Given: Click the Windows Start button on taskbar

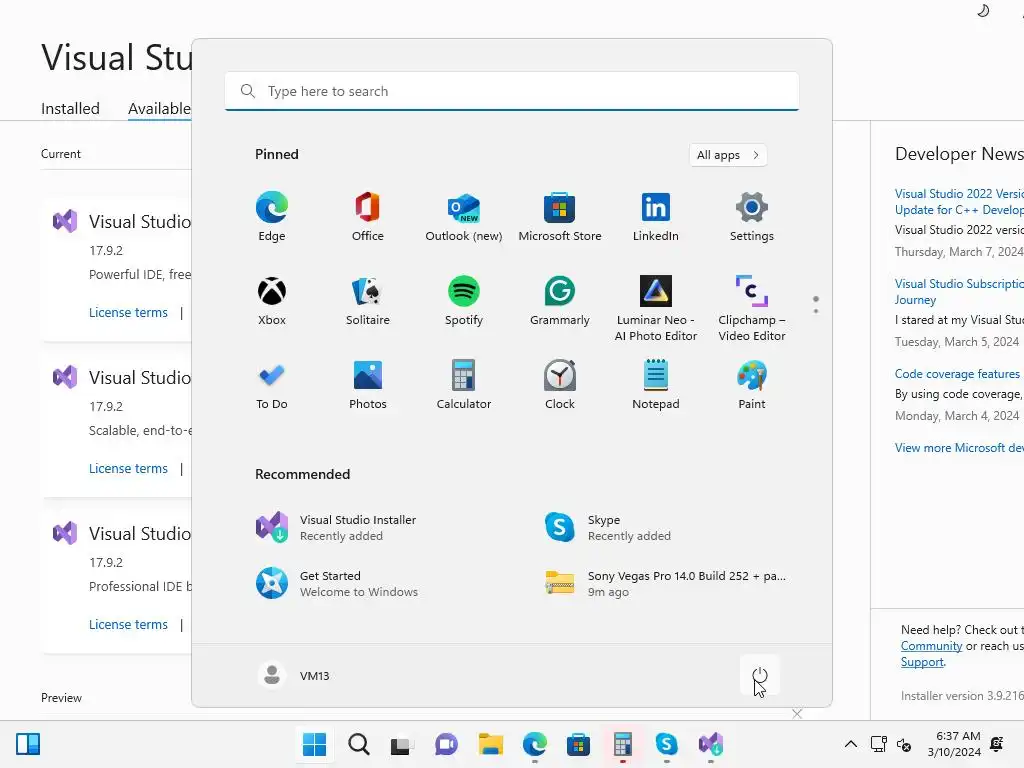Looking at the screenshot, I should coord(314,744).
